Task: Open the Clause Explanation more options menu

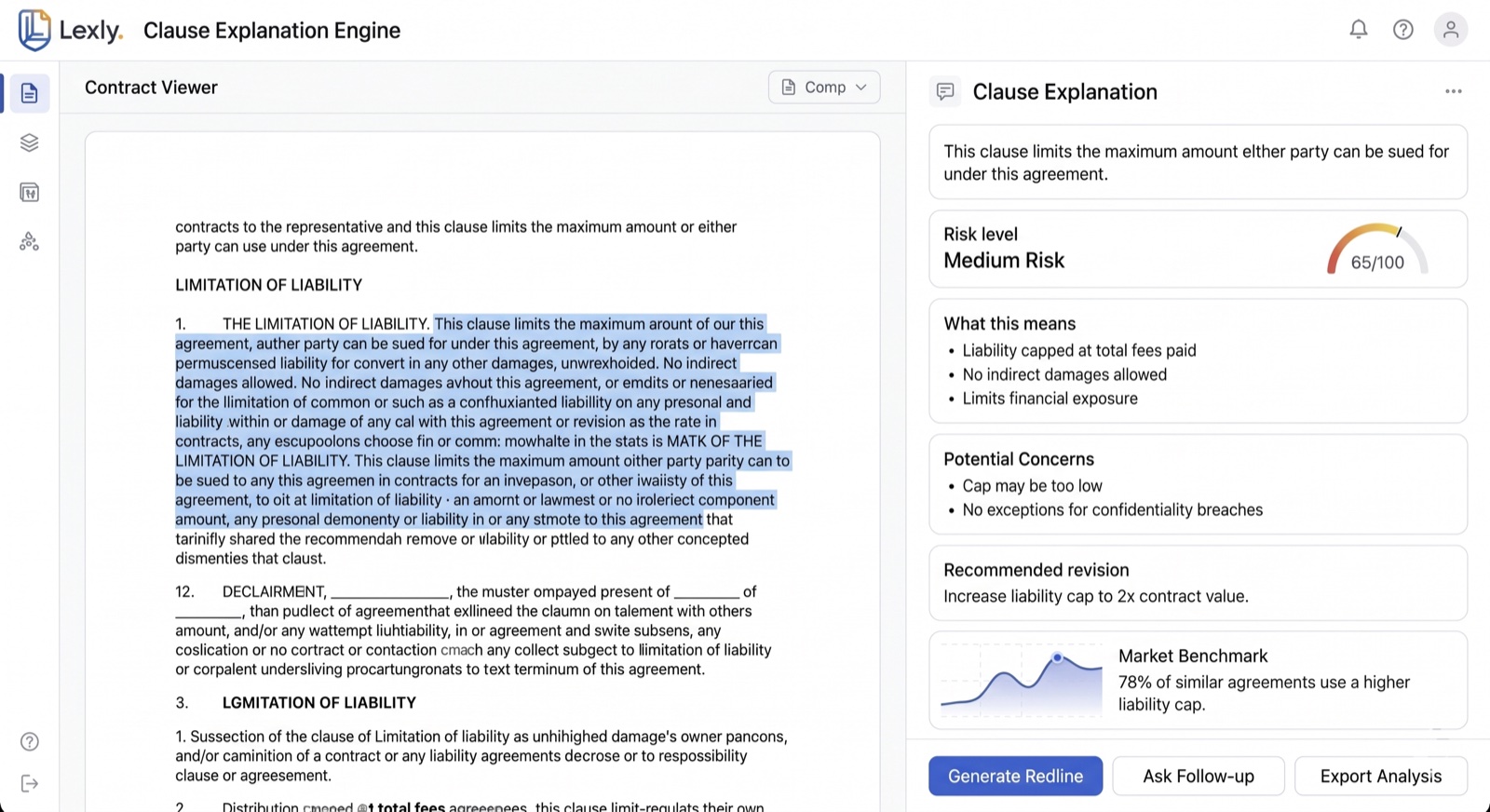Action: 1454,91
